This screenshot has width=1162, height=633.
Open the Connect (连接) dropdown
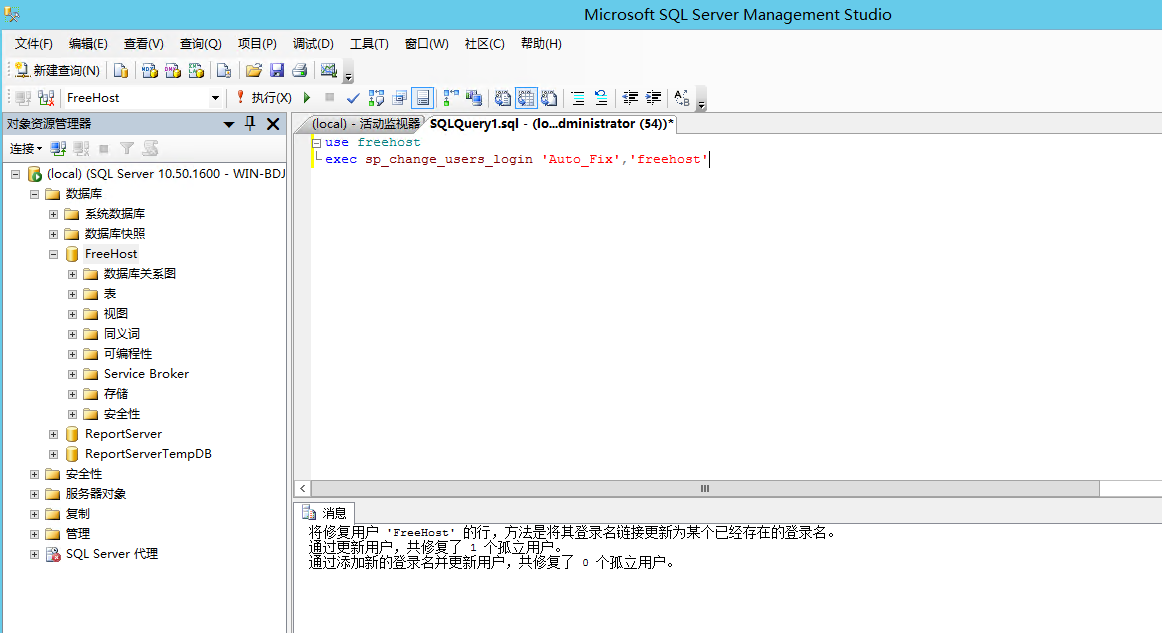pos(25,149)
